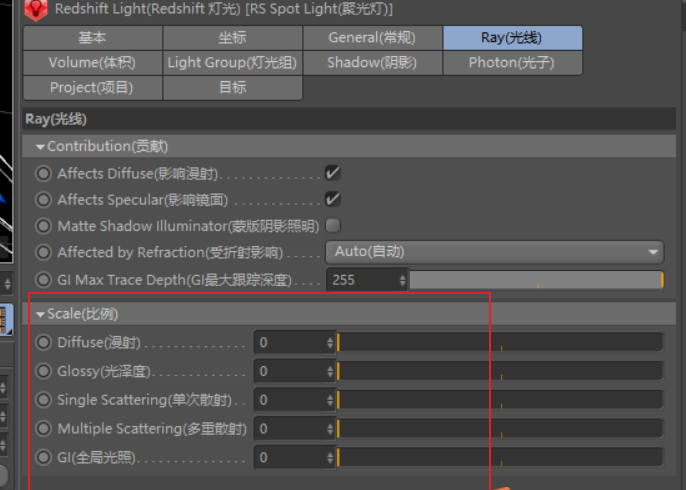Click Diffuse(漫射) scale value field
The image size is (686, 490).
(290, 342)
